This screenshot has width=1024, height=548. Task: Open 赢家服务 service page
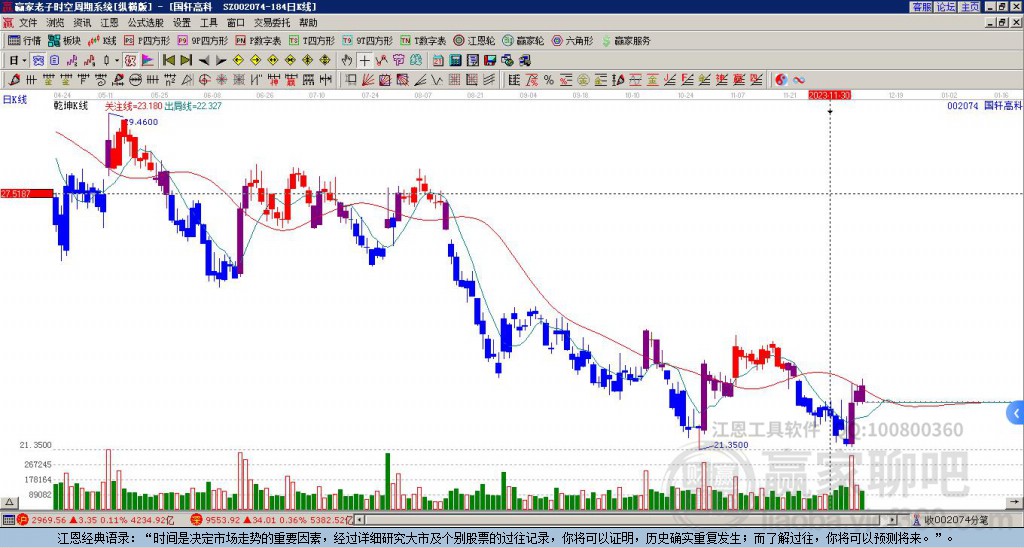pos(626,40)
